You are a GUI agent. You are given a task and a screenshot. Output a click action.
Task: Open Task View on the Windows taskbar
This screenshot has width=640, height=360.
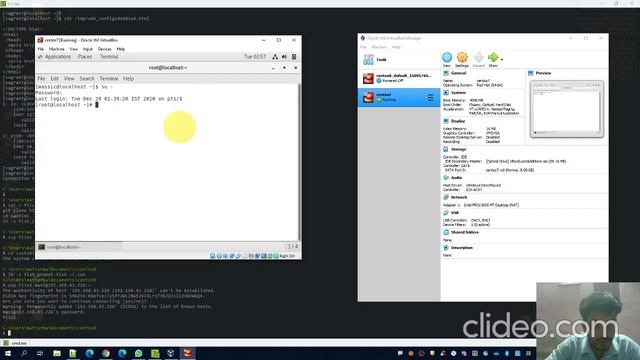[40, 353]
